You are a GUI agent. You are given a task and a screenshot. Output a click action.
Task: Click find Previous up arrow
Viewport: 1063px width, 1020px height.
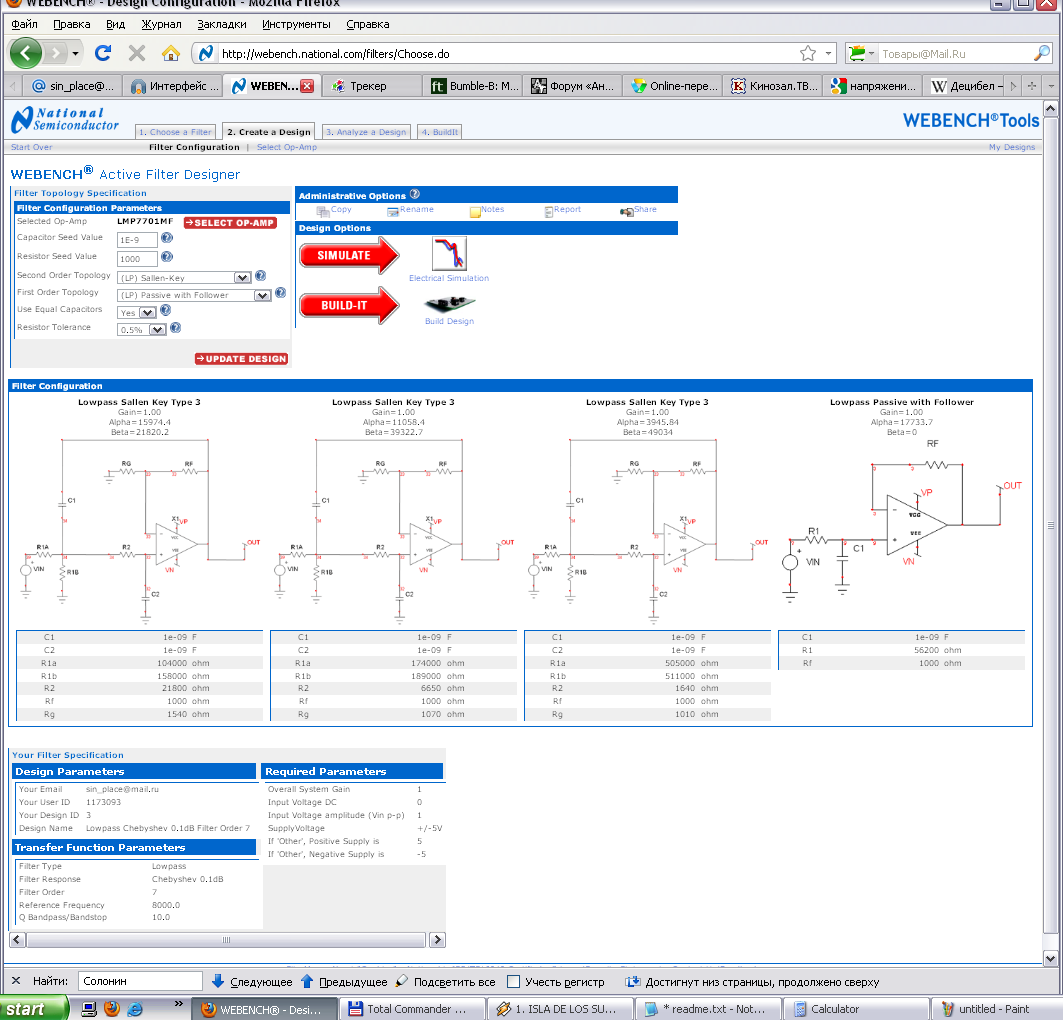306,981
